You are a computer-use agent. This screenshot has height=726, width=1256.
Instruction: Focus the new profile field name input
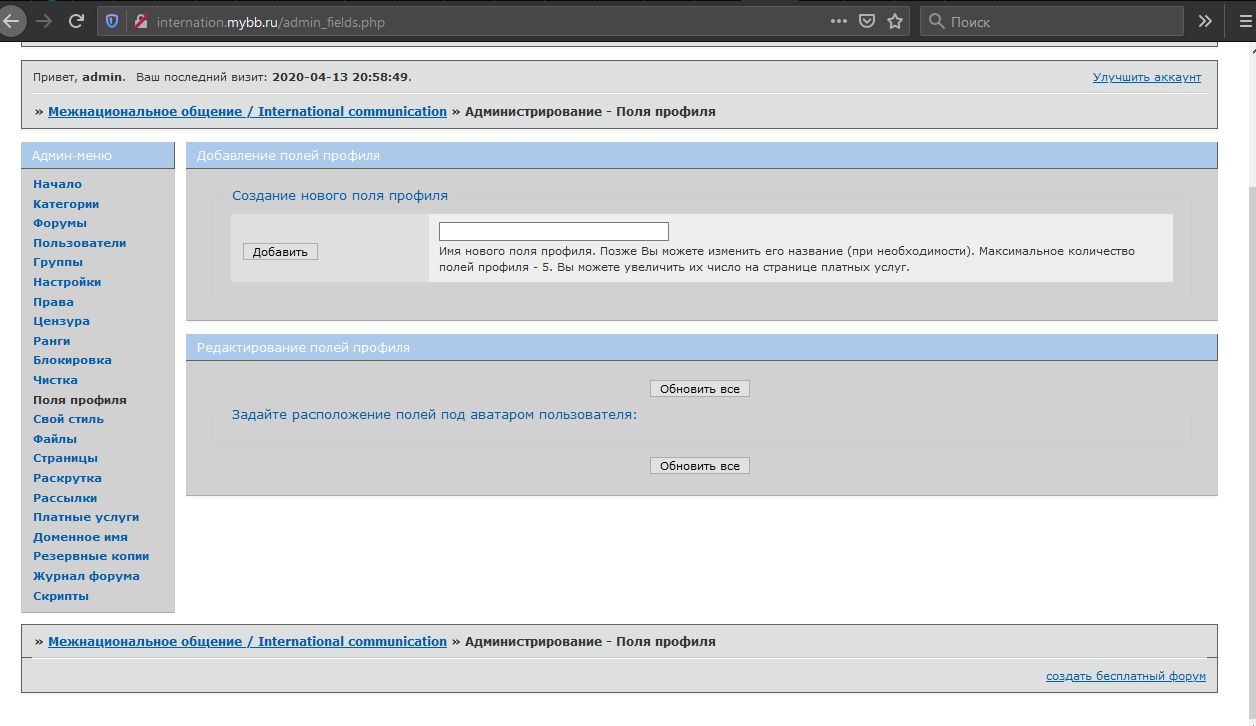553,231
